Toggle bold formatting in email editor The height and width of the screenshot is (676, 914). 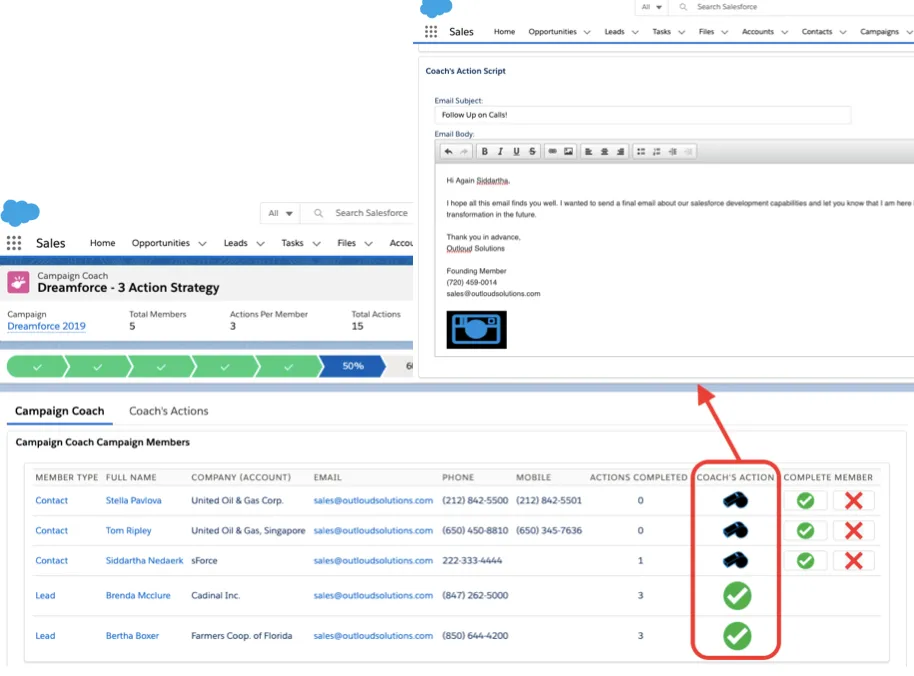click(484, 152)
